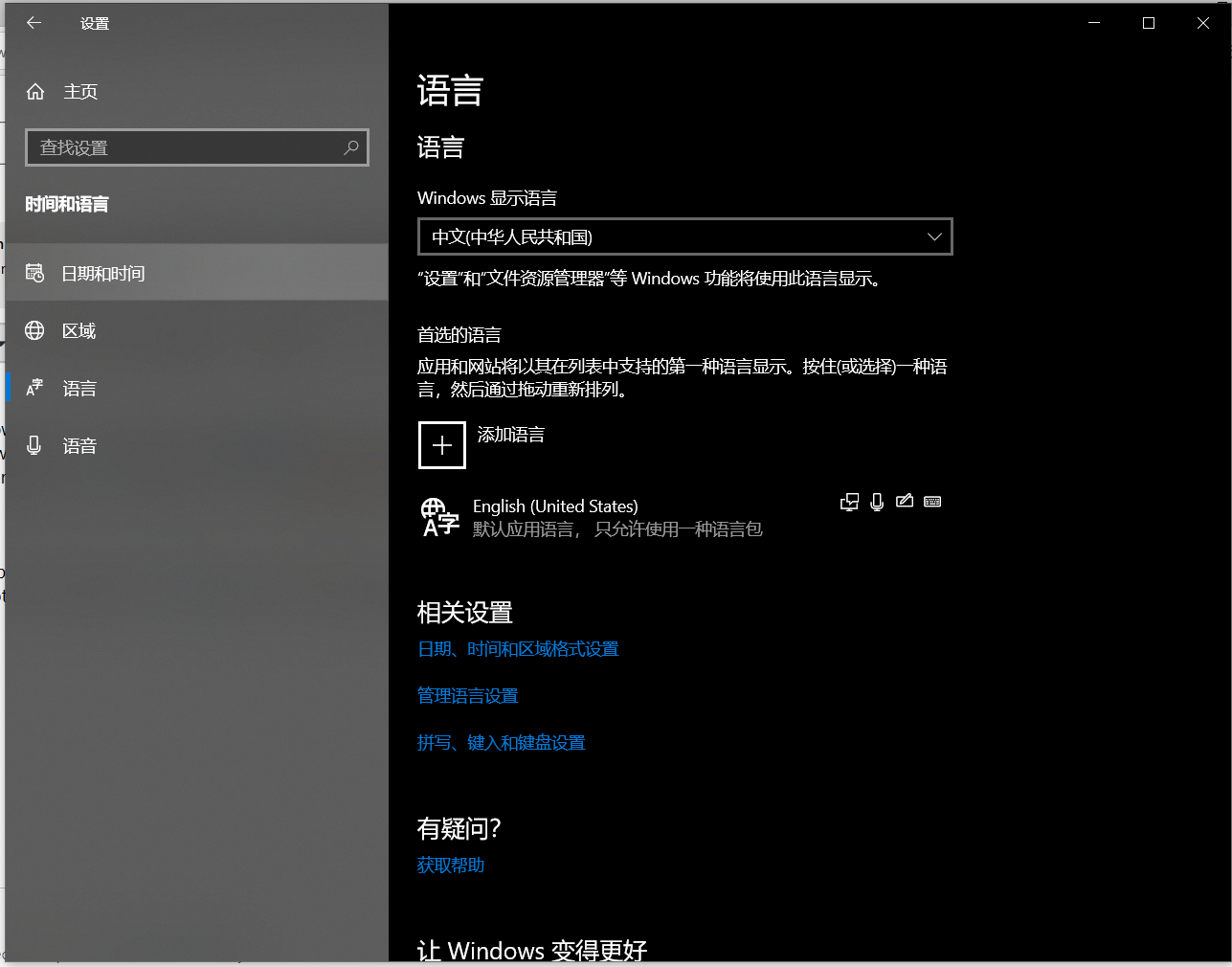Close the 设置 window

click(x=1203, y=23)
